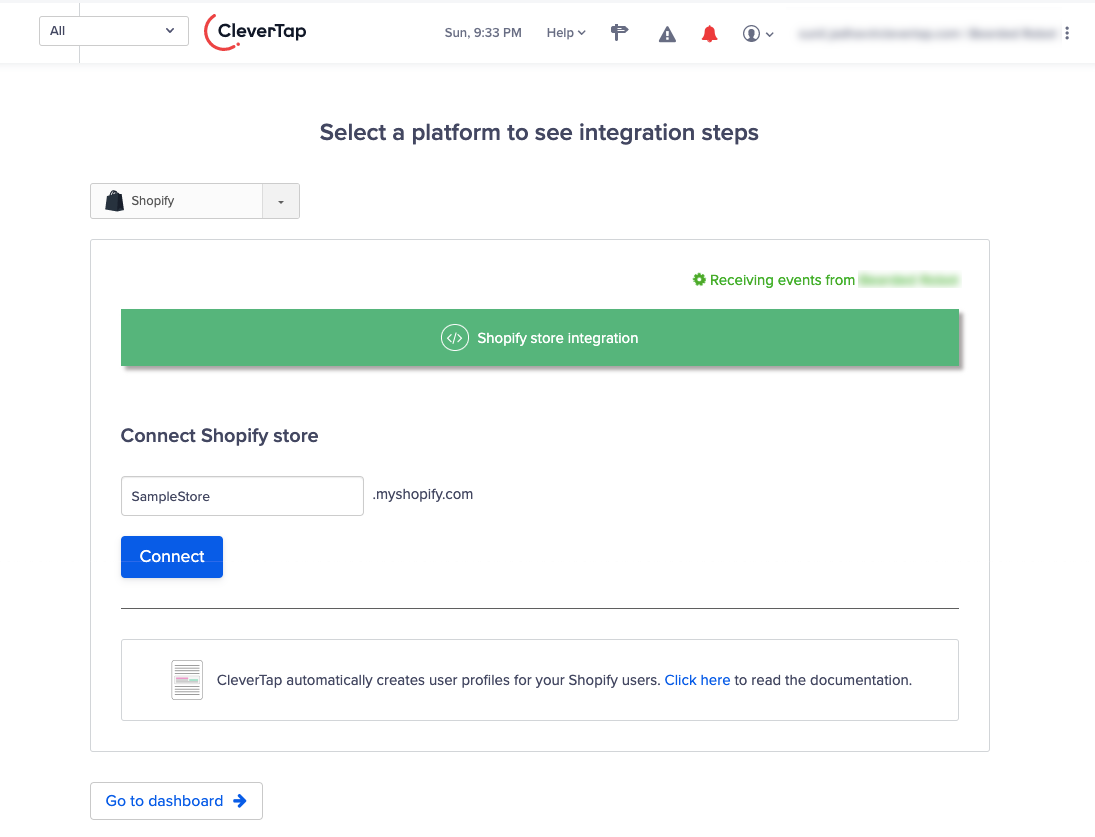1095x837 pixels.
Task: Click the blue Connect button
Action: 172,557
